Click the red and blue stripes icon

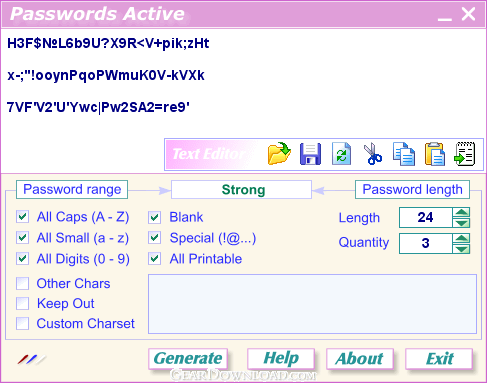(32, 359)
